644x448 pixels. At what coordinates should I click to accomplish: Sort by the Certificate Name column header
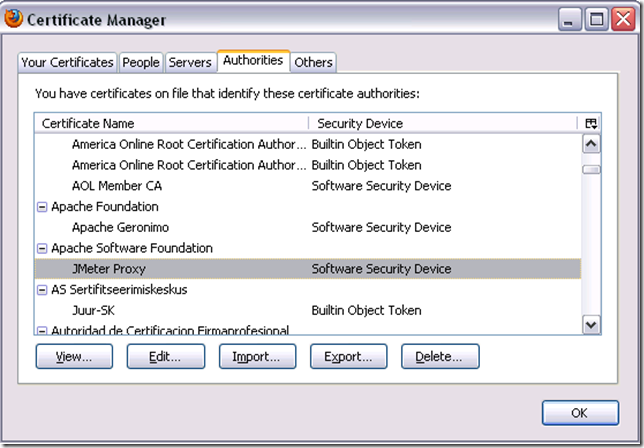(x=170, y=123)
